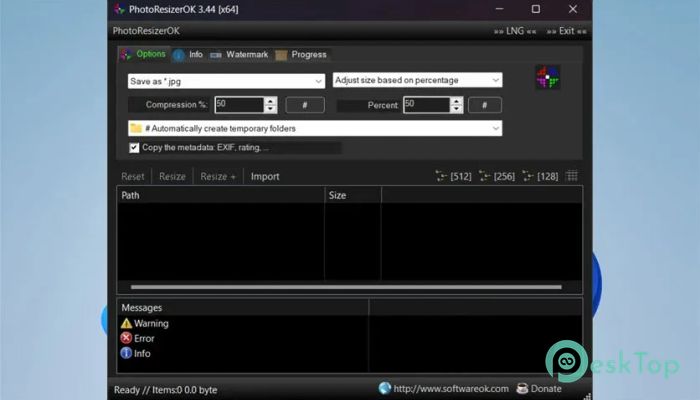Show the Progress tab
Viewport: 700px width, 400px height.
pos(301,54)
